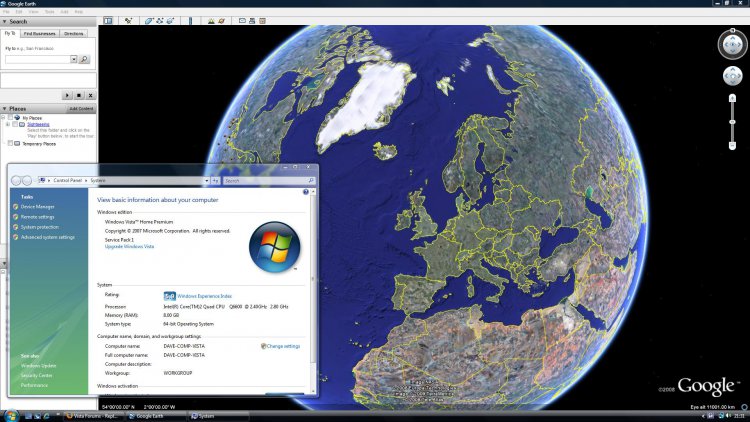Toggle the My Places checkbox
This screenshot has height=422, width=750.
pos(10,117)
